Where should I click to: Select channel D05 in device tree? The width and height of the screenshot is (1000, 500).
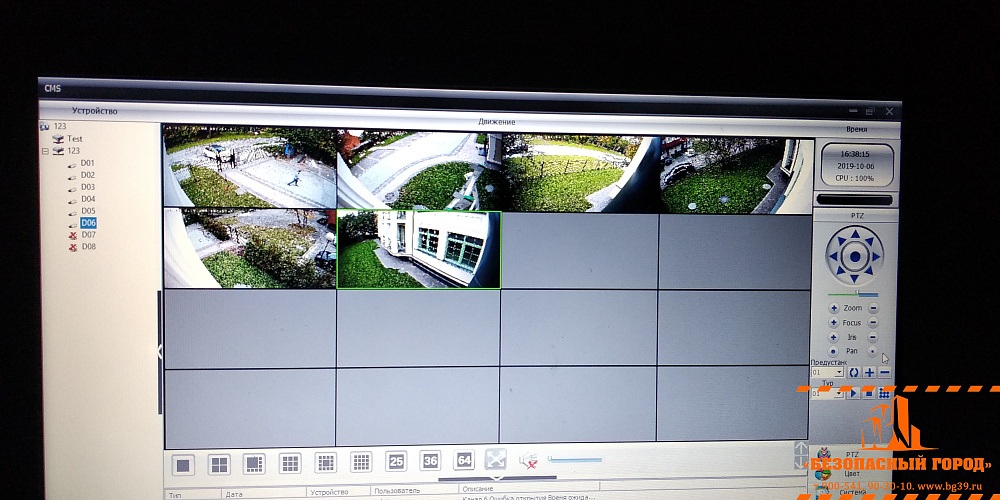tap(88, 210)
